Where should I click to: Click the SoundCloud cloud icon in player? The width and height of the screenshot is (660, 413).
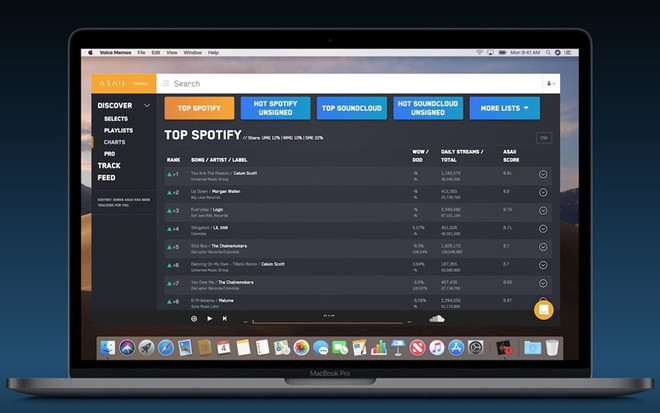click(436, 318)
